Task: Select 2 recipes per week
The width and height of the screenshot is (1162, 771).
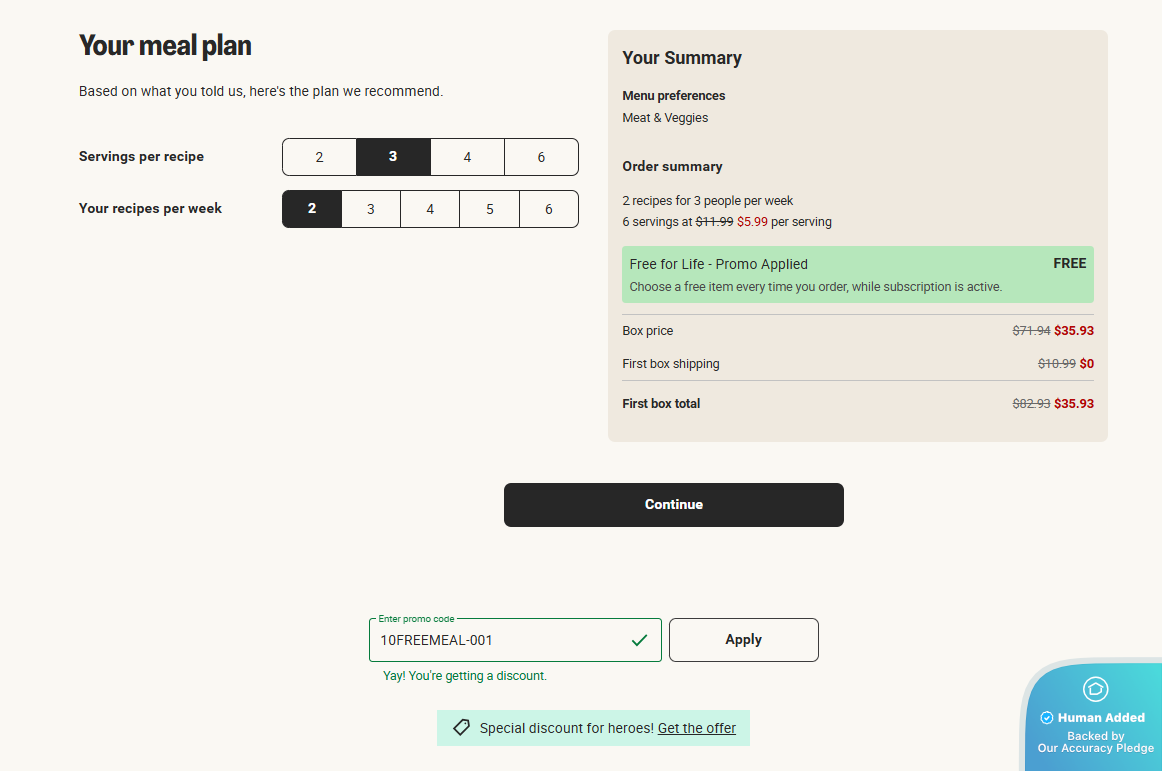Action: (312, 209)
